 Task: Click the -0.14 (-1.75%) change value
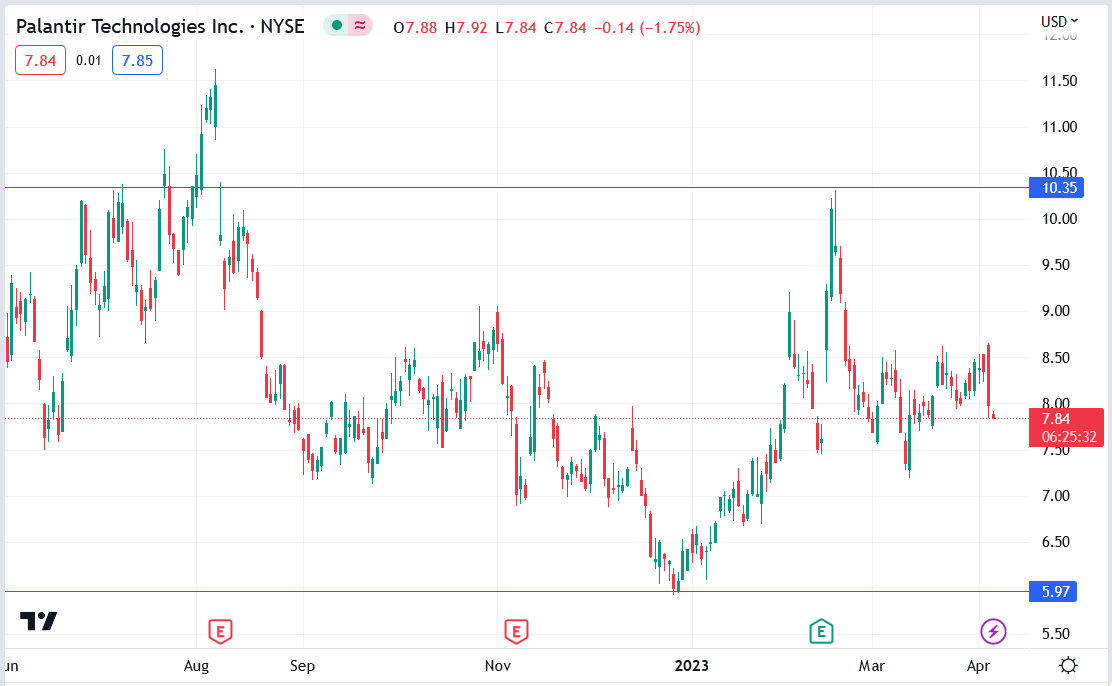click(647, 28)
